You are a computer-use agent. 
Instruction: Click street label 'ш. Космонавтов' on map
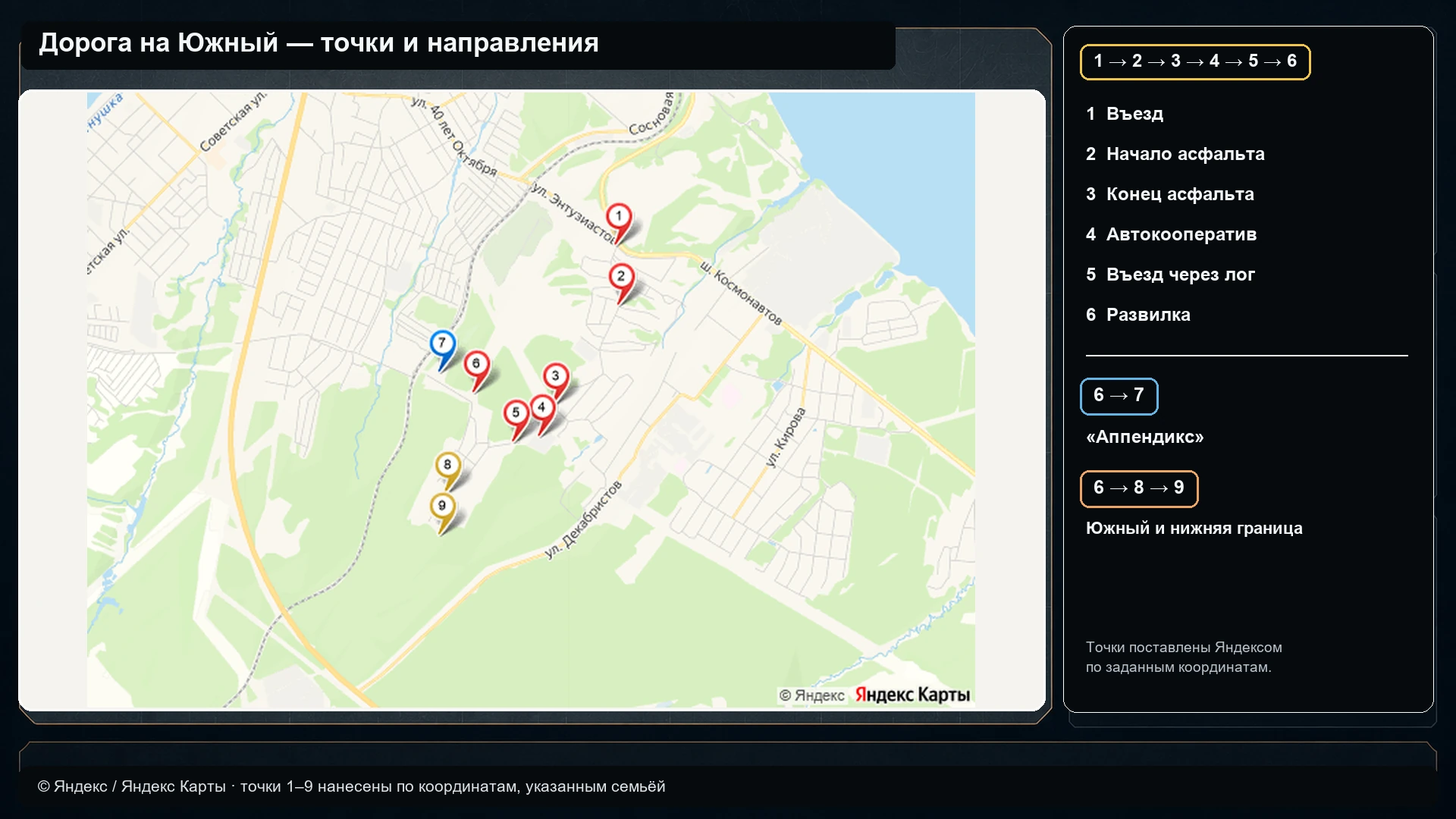[x=740, y=293]
